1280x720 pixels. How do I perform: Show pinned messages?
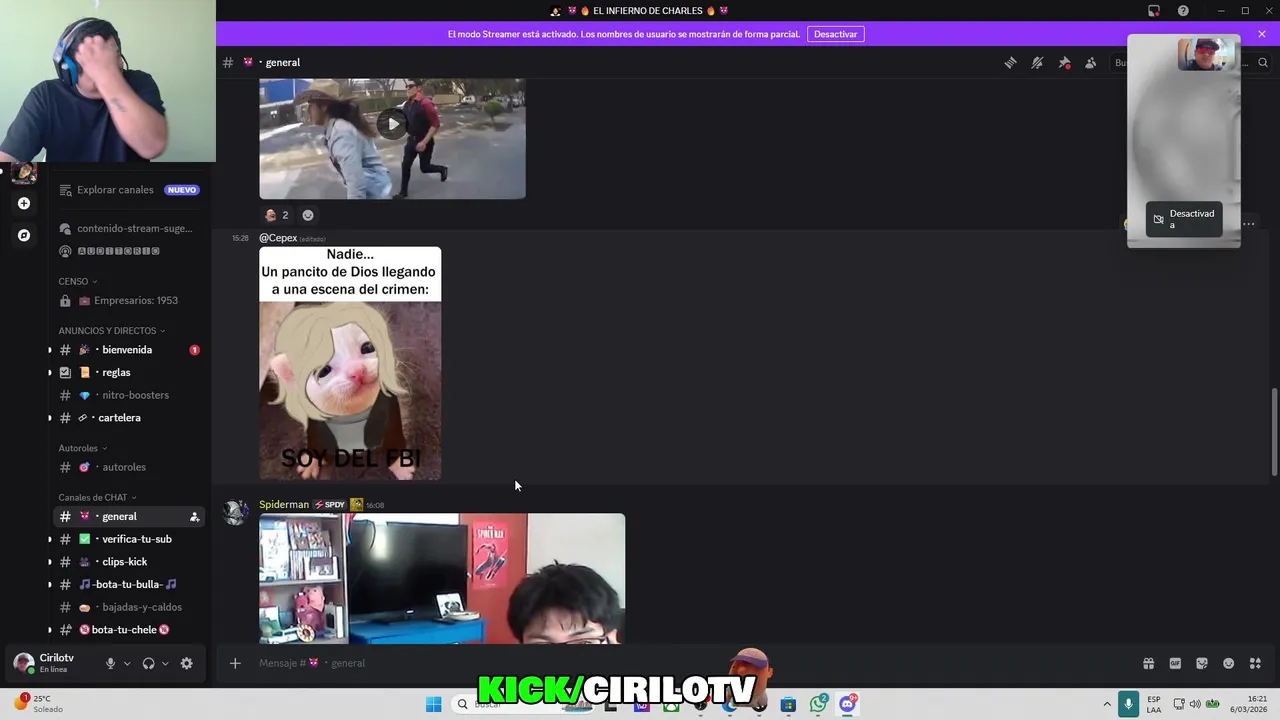pyautogui.click(x=1064, y=62)
